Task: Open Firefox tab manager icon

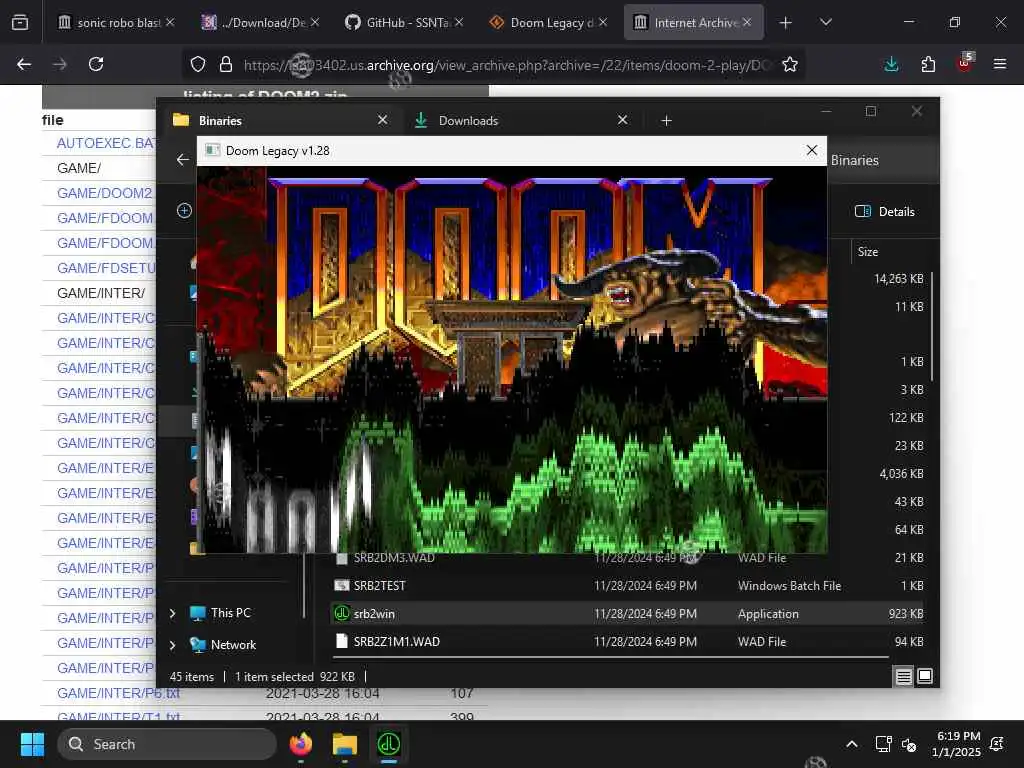Action: pyautogui.click(x=20, y=23)
